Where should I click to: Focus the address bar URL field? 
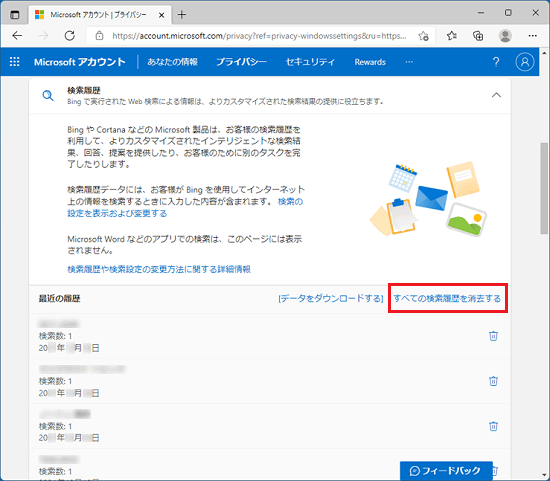pos(259,36)
